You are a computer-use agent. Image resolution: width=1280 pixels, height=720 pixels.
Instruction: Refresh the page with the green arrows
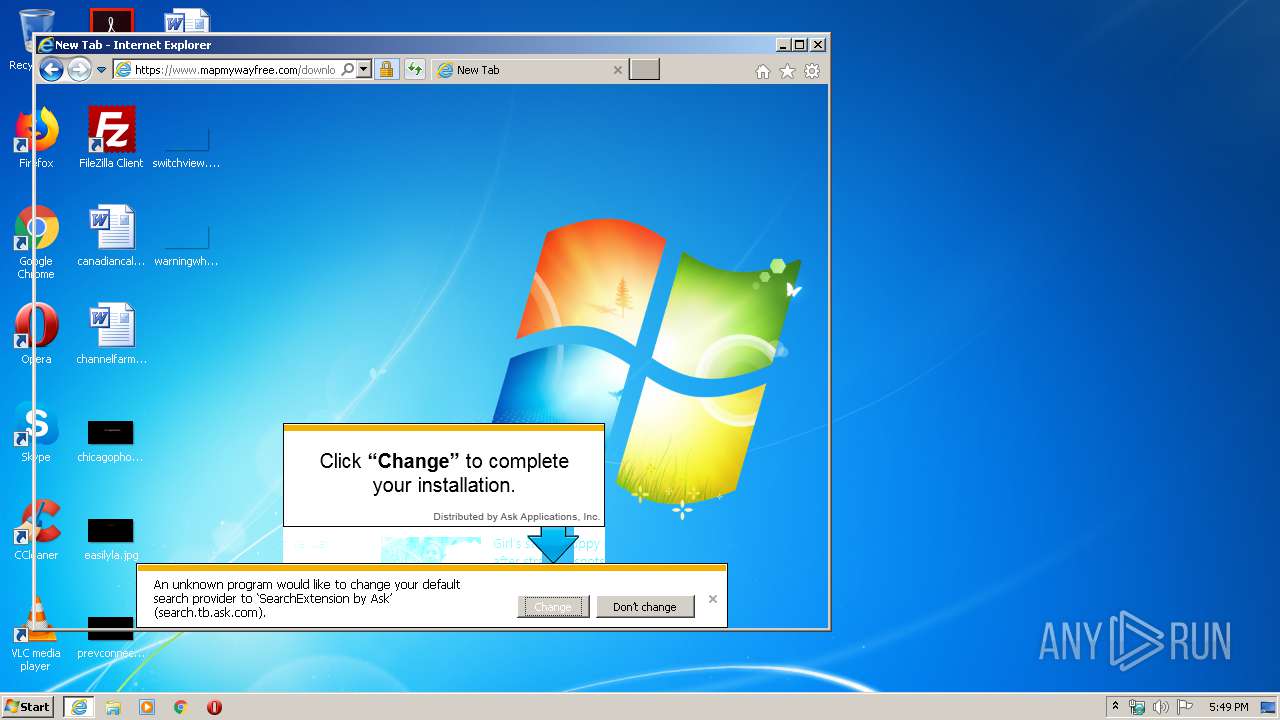pos(415,70)
